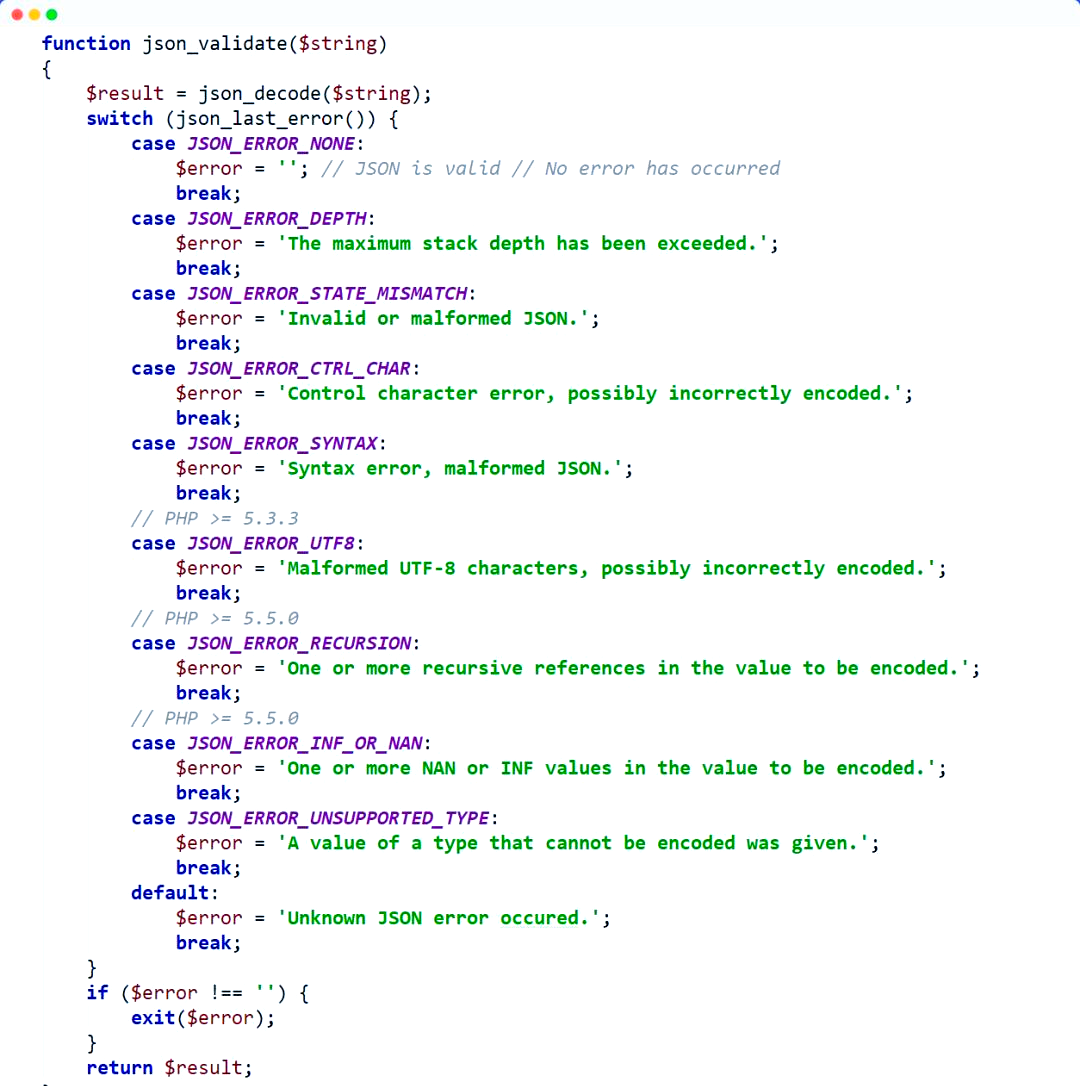Click the 'return' keyword
Image resolution: width=1080 pixels, height=1086 pixels.
[x=120, y=1067]
